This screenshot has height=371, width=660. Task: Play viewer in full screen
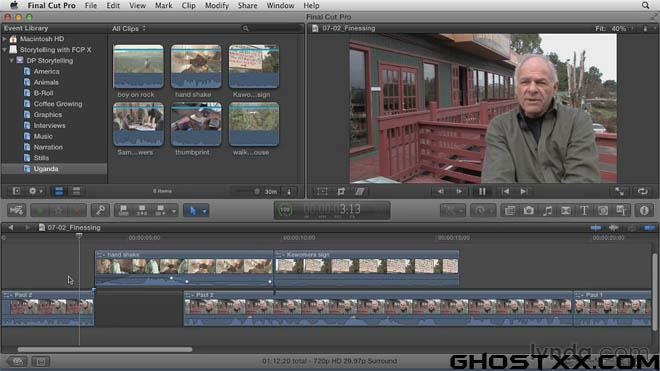pyautogui.click(x=620, y=191)
